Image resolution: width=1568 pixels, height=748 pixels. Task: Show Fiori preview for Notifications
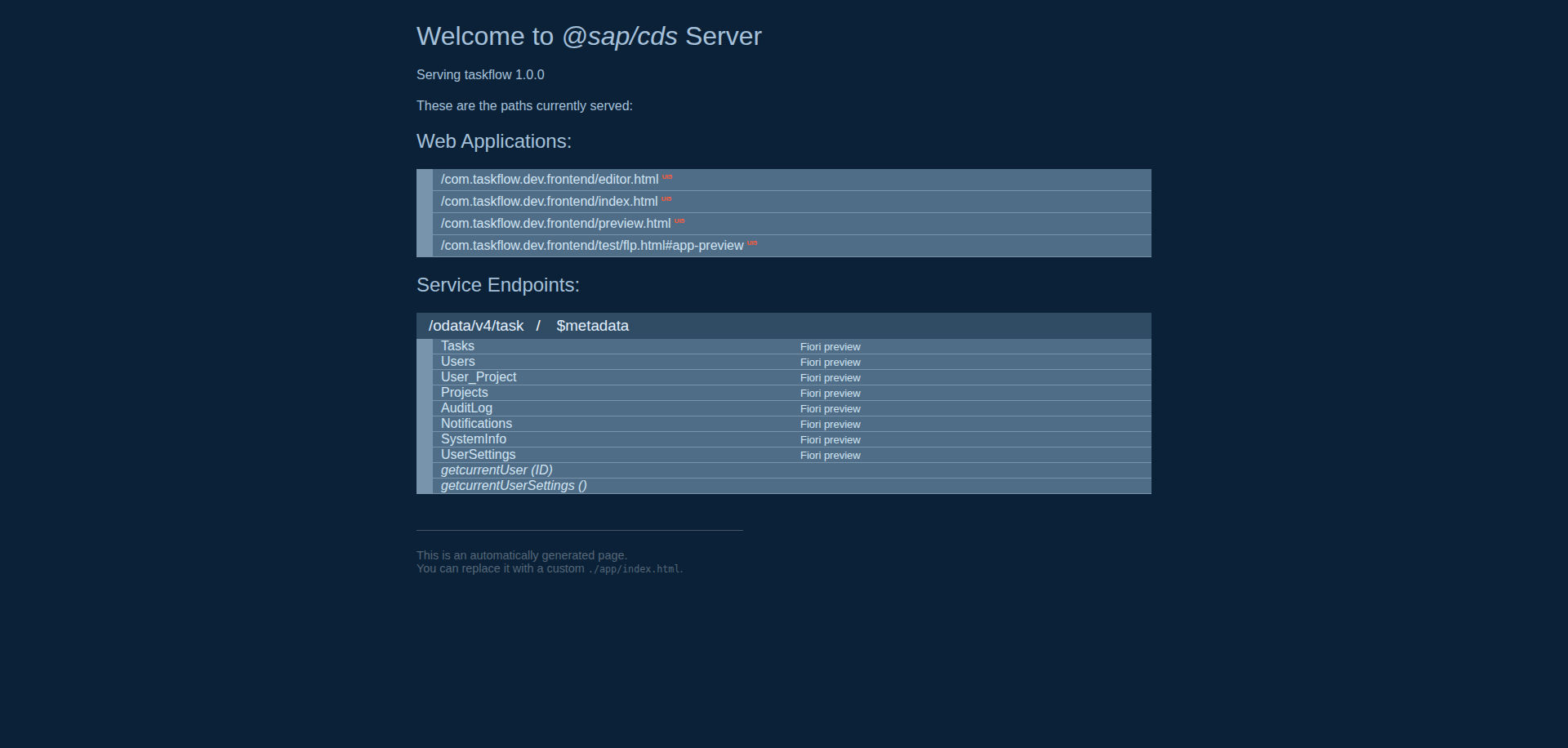point(830,425)
